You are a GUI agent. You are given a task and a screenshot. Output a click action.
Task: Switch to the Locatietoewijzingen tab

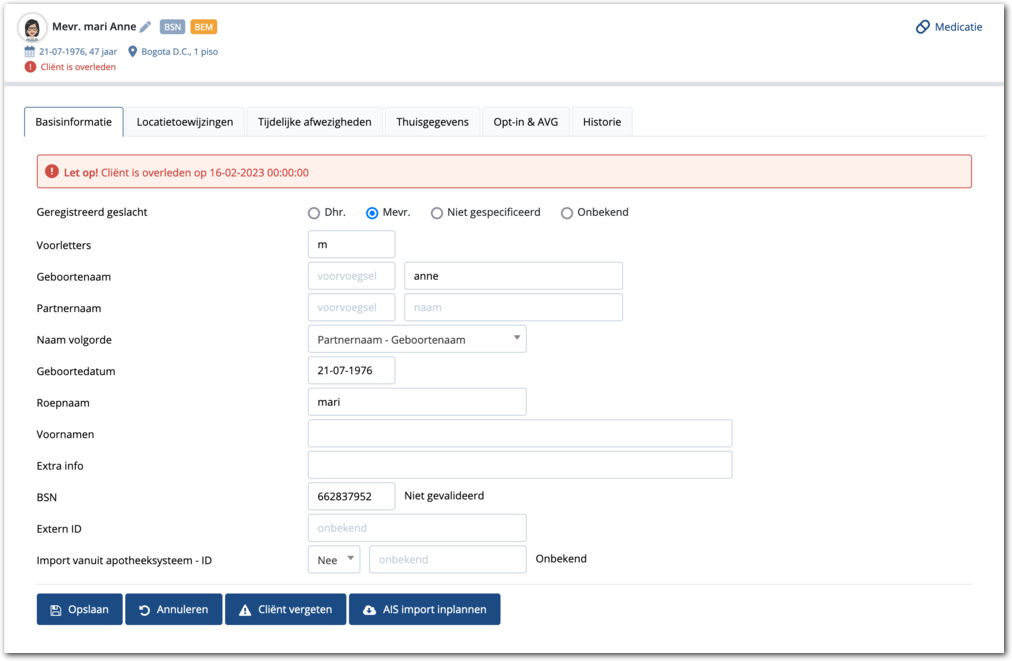[185, 122]
